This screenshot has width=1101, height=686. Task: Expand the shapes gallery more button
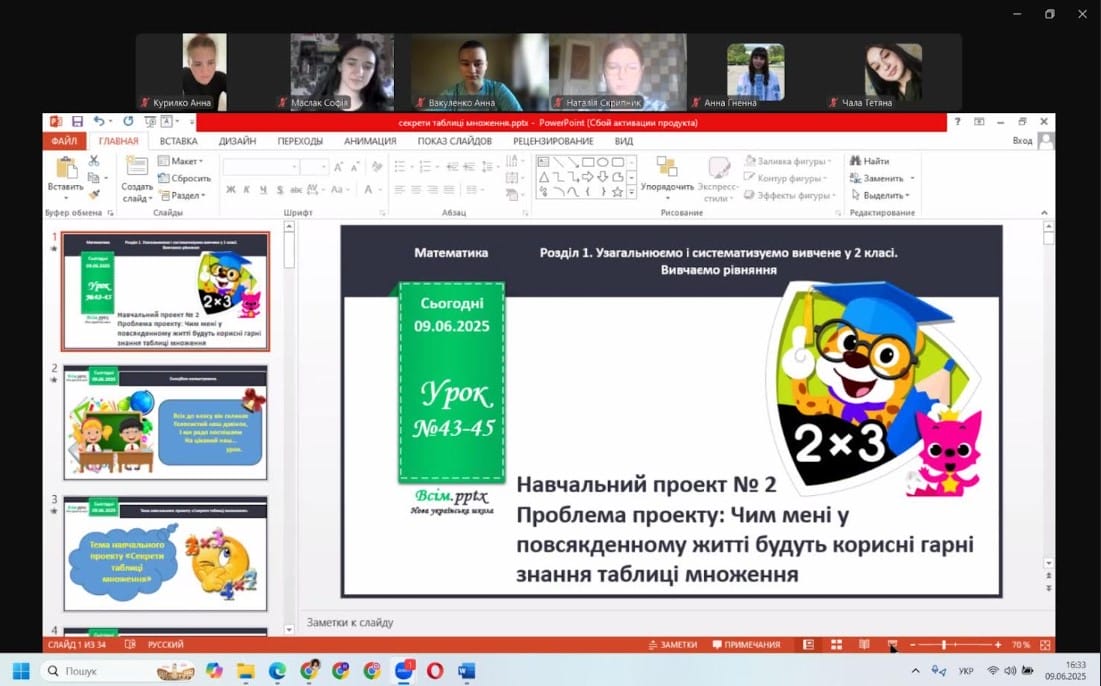click(x=631, y=192)
